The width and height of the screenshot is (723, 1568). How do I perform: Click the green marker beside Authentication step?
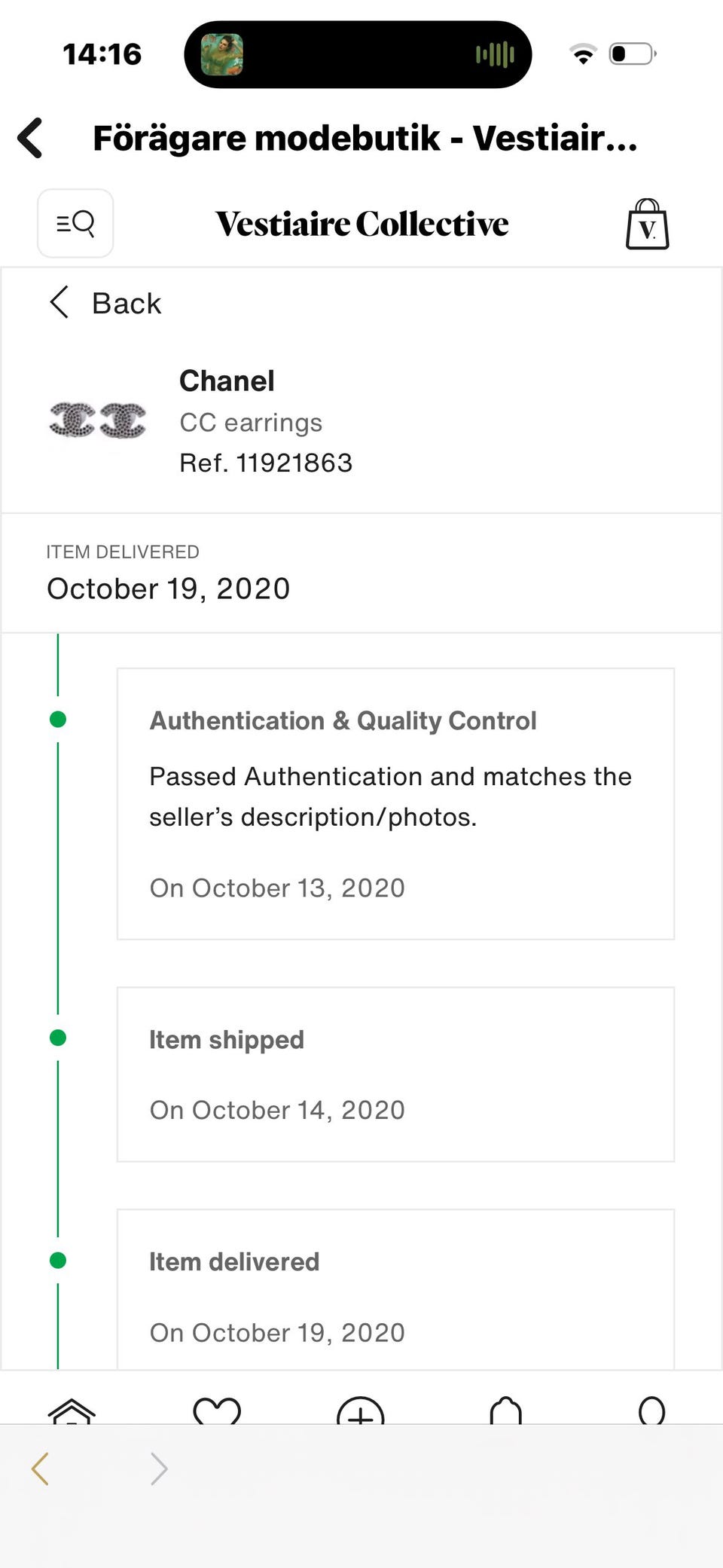(58, 720)
